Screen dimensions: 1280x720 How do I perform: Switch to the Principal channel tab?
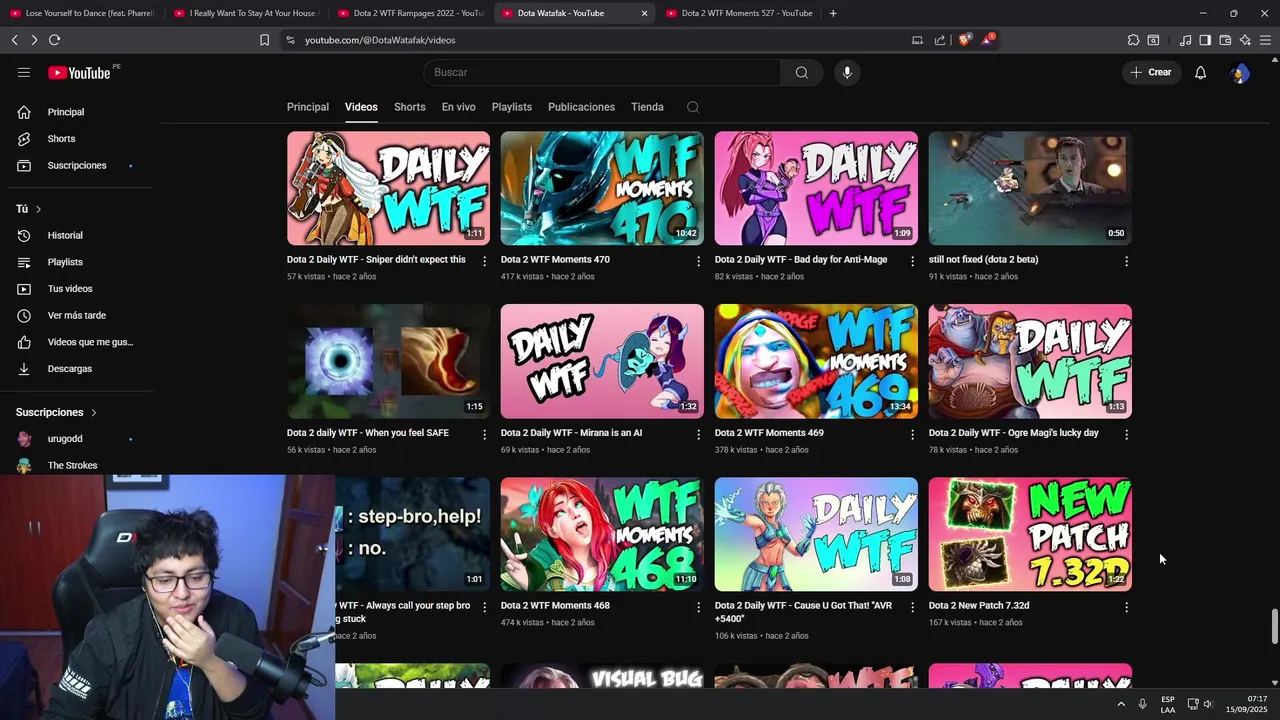tap(308, 107)
